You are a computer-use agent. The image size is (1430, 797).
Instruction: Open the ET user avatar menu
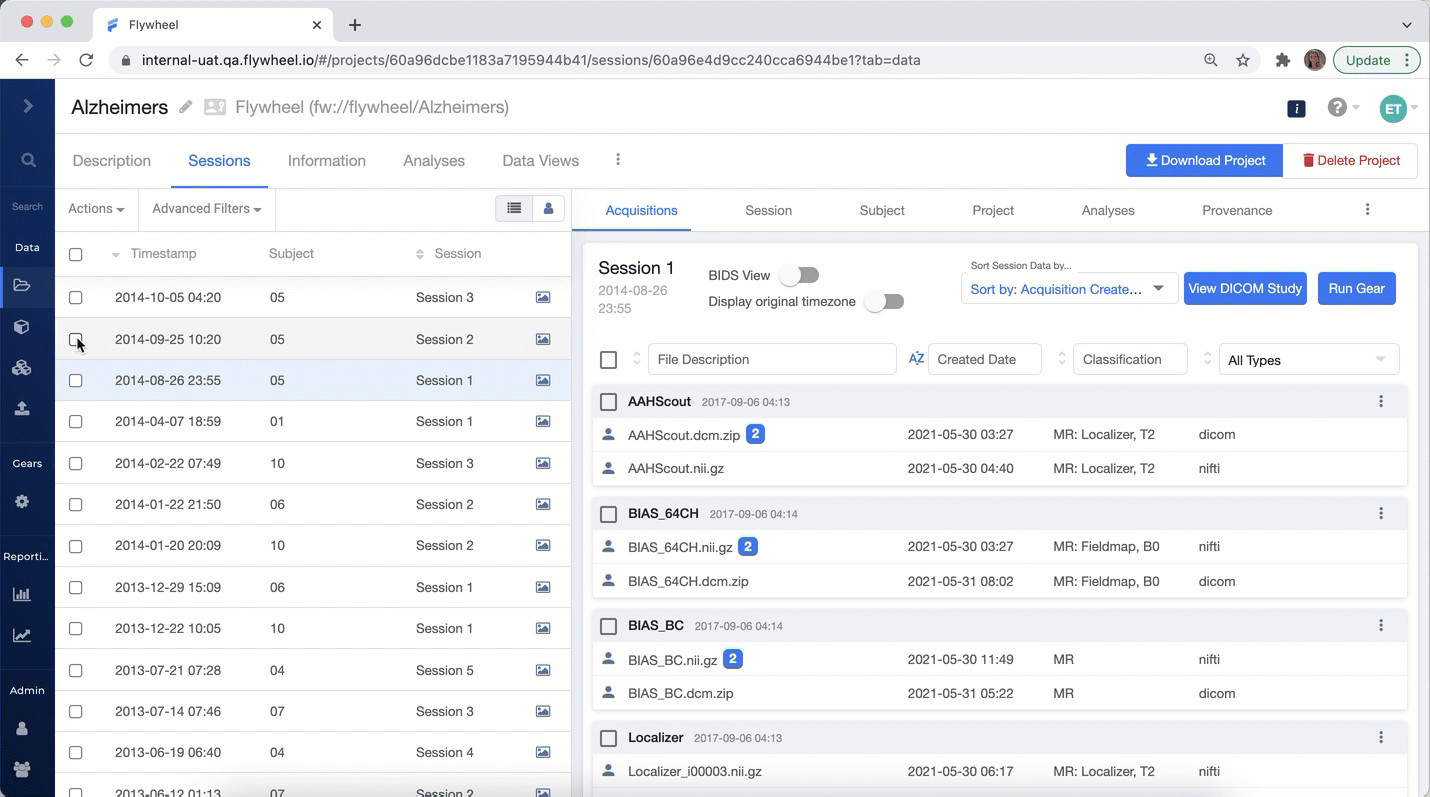pyautogui.click(x=1397, y=108)
